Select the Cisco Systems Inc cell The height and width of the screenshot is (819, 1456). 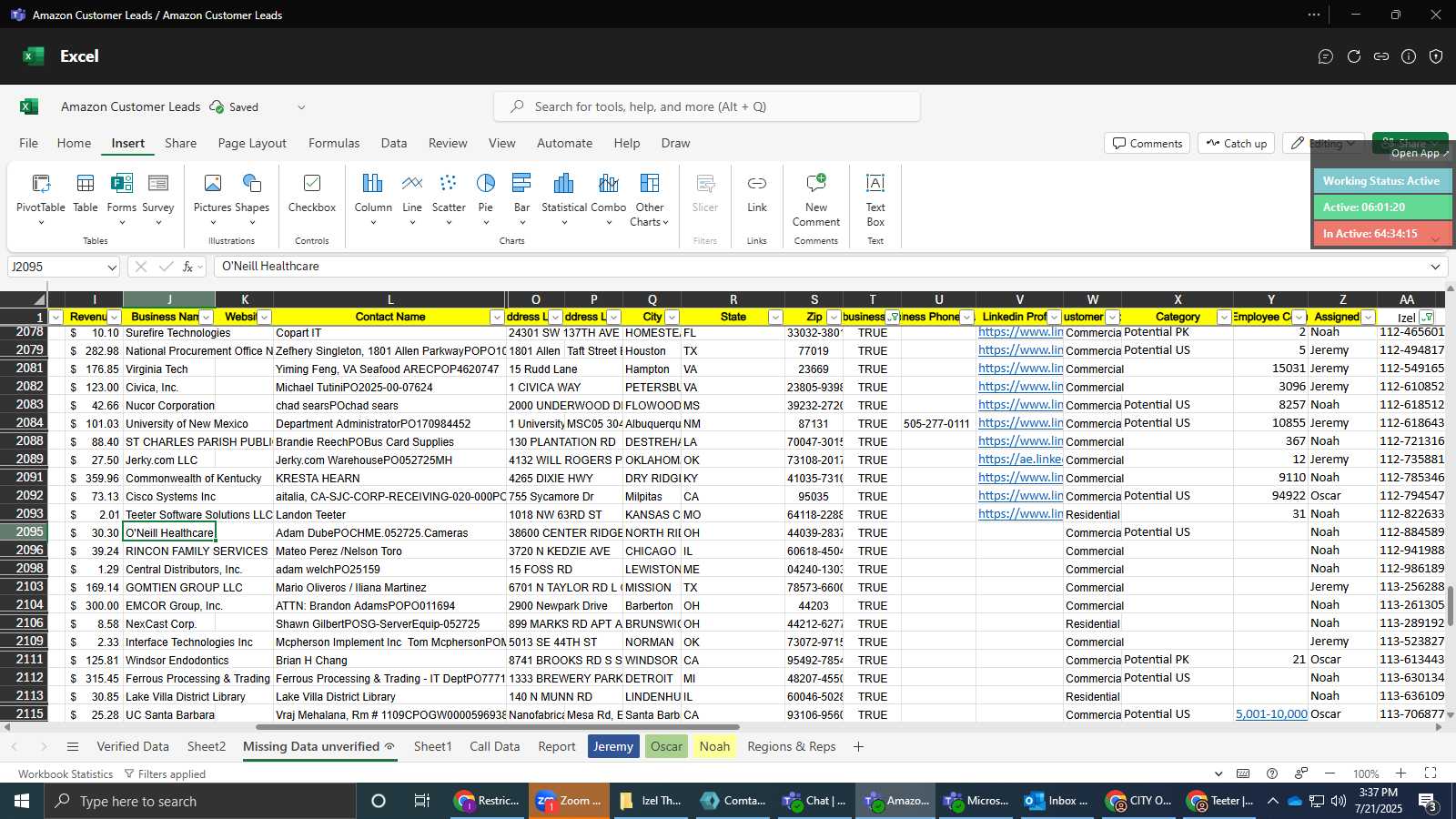(169, 496)
